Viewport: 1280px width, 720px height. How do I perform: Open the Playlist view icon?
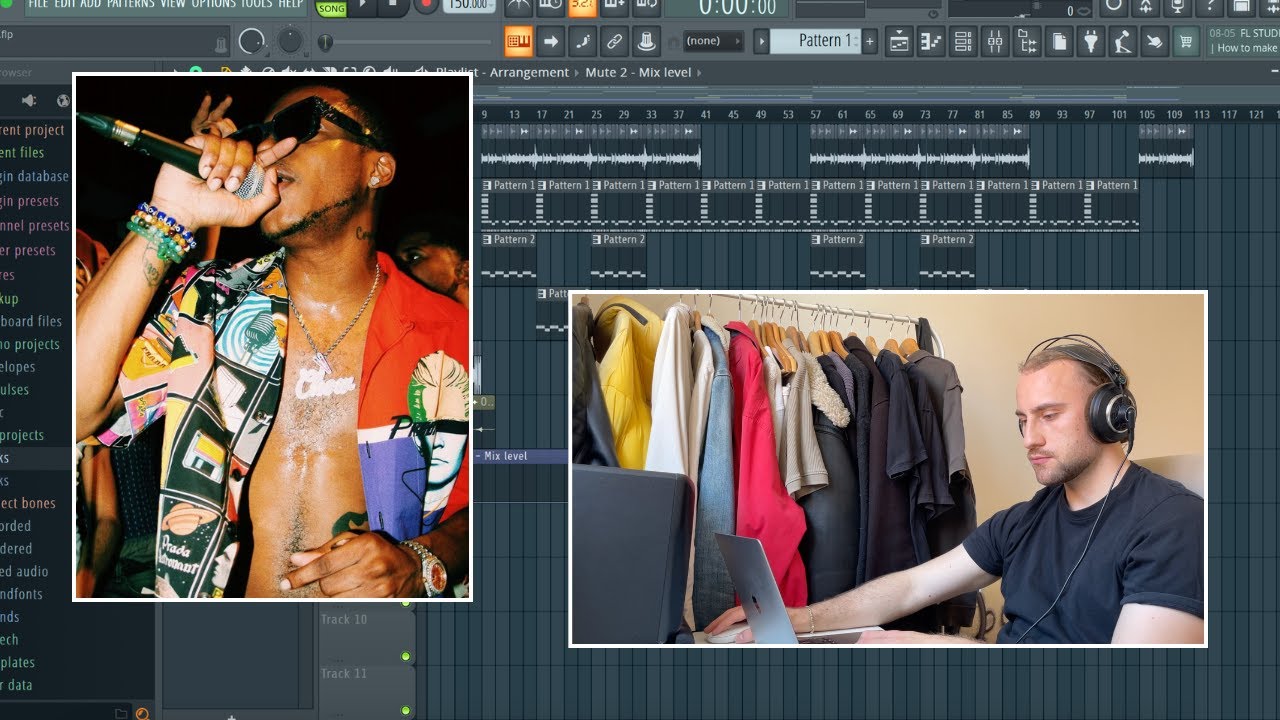899,41
